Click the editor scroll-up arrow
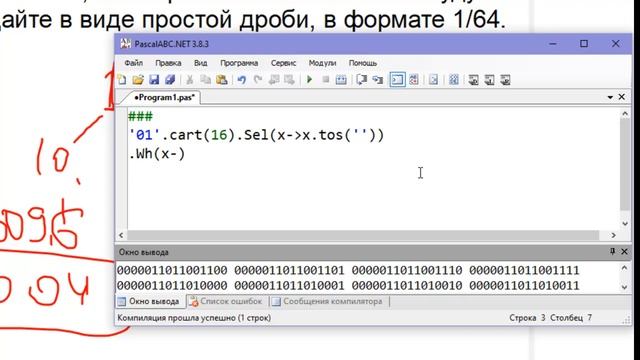640x360 pixels. [x=625, y=114]
